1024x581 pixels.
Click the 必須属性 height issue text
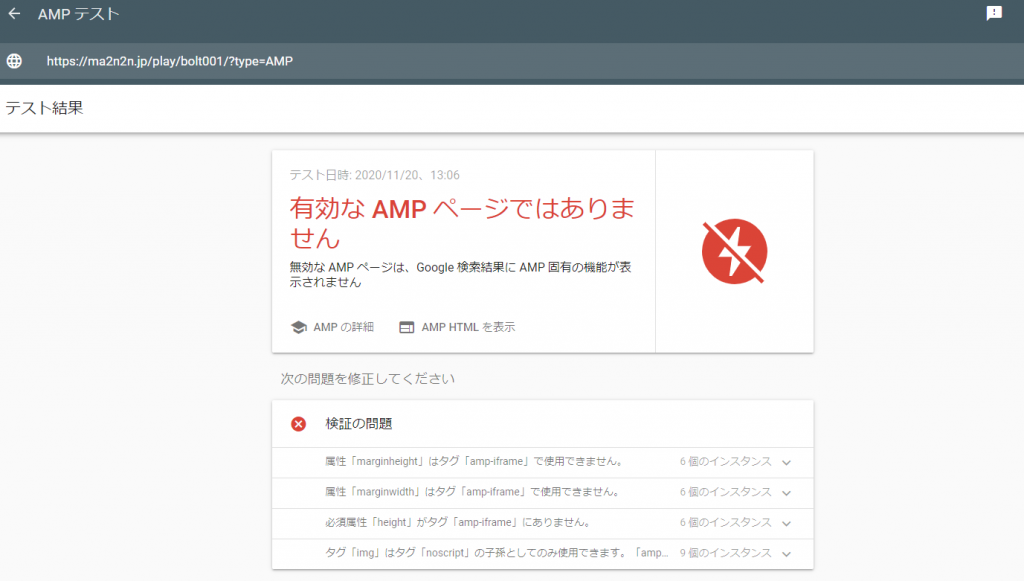(459, 522)
